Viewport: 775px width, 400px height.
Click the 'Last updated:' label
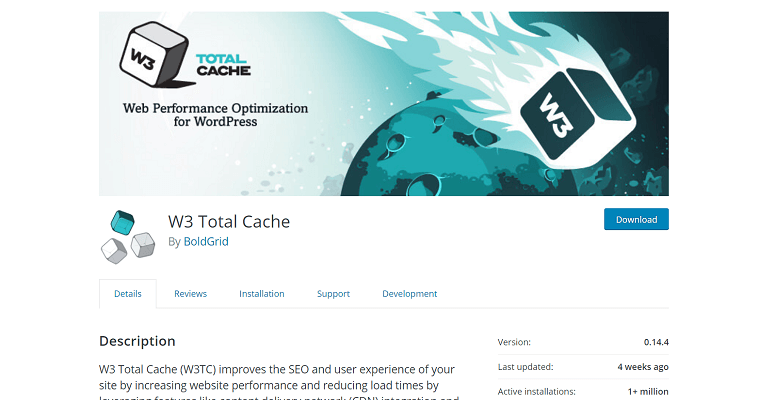pyautogui.click(x=525, y=367)
